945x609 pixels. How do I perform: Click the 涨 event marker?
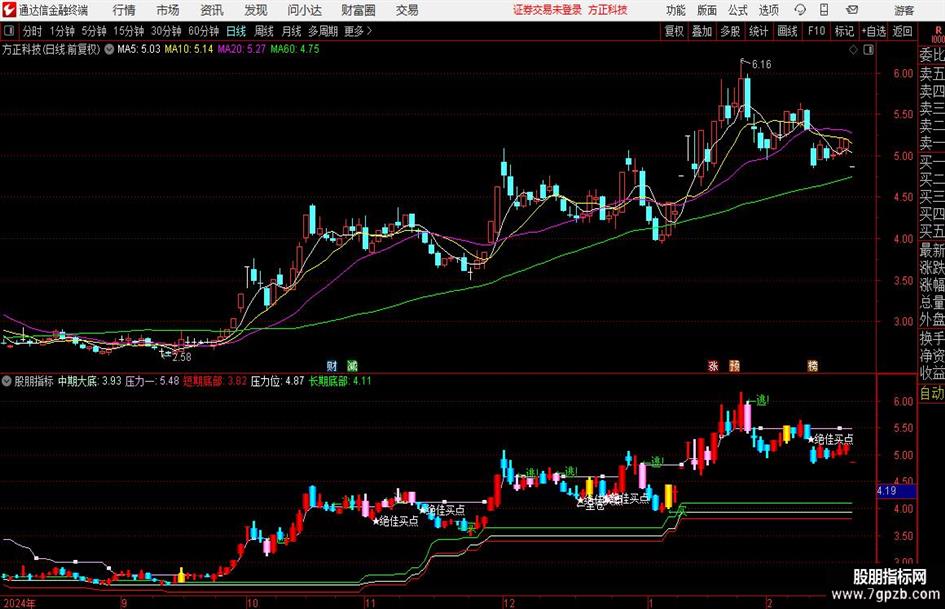coord(713,366)
